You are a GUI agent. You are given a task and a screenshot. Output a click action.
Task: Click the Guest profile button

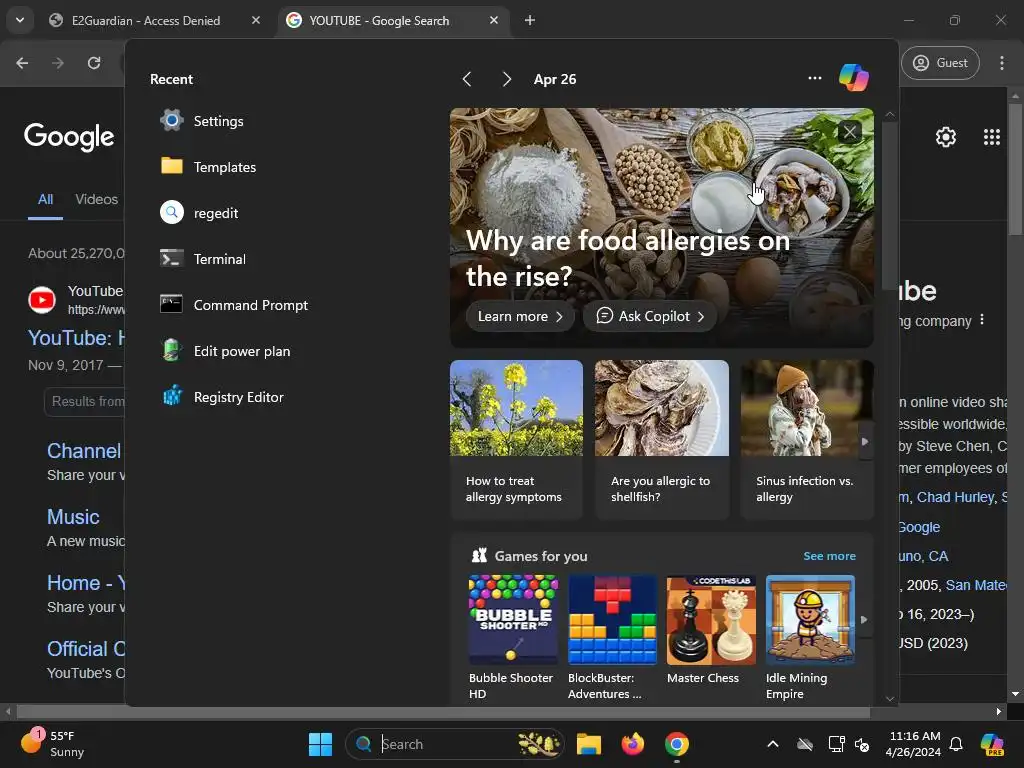pos(940,63)
